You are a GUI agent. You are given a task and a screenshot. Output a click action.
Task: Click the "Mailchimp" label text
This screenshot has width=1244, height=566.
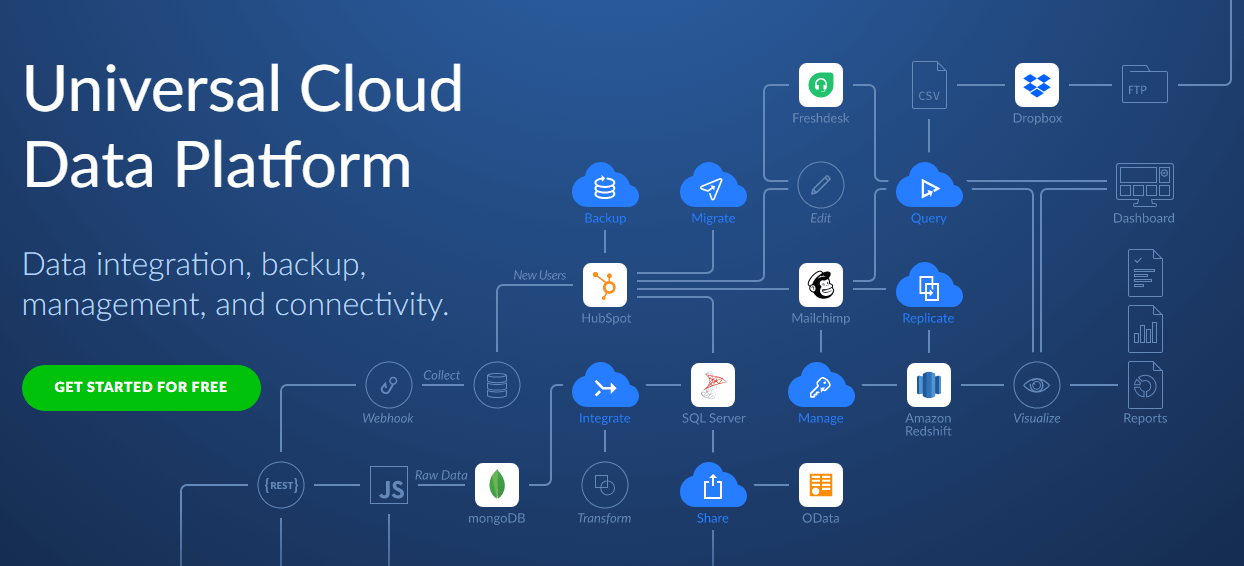(x=821, y=318)
